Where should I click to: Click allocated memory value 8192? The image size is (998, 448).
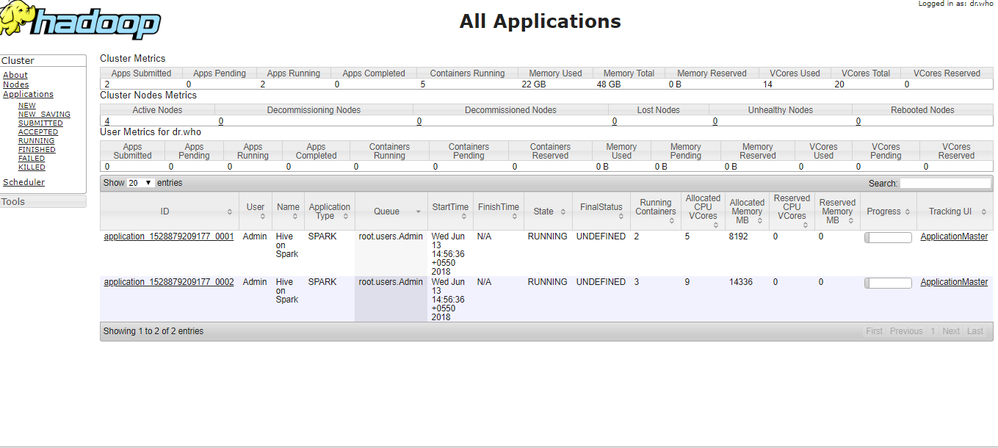(739, 237)
